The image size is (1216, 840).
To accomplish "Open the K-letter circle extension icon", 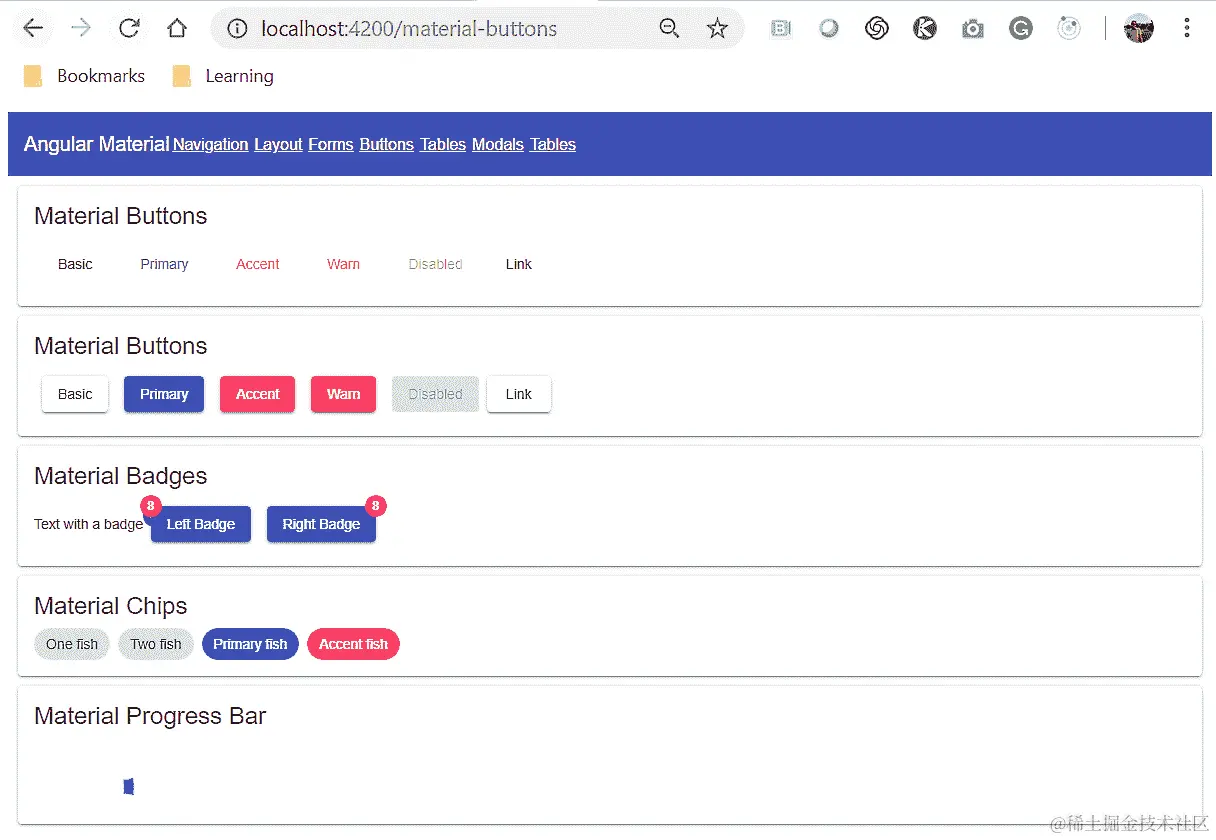I will pos(925,29).
